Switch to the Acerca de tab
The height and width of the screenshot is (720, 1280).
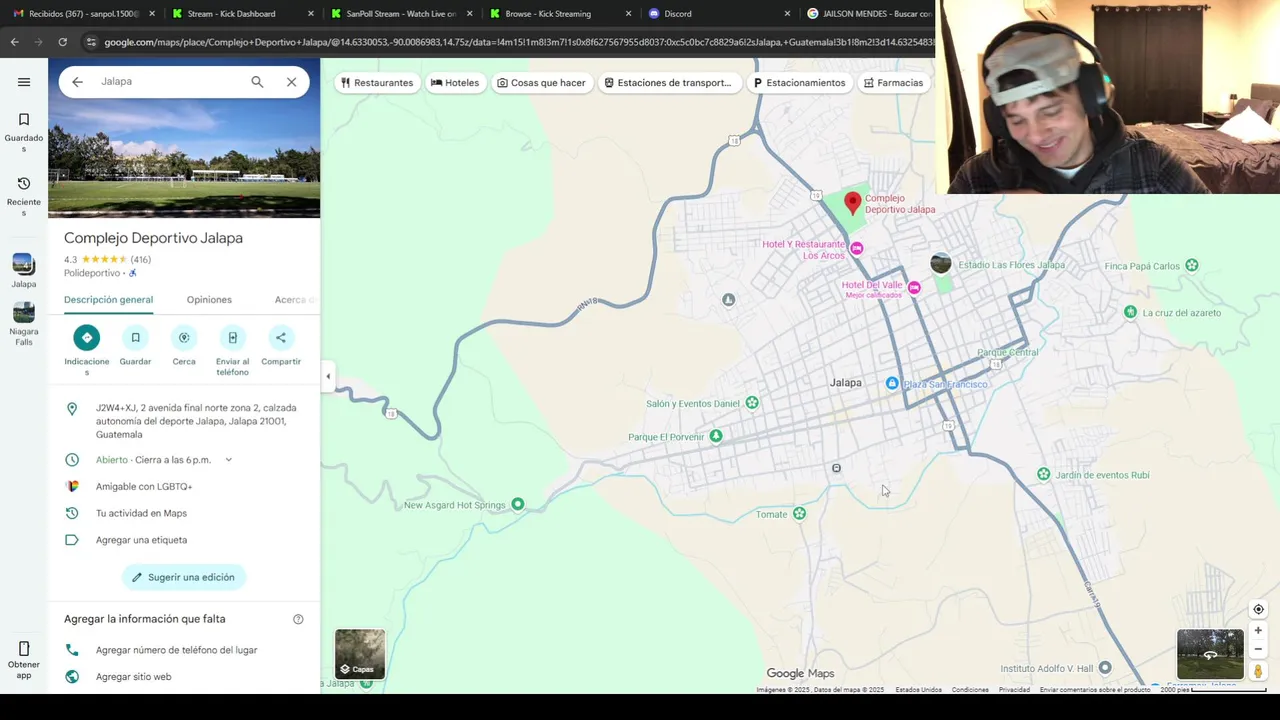tap(296, 300)
